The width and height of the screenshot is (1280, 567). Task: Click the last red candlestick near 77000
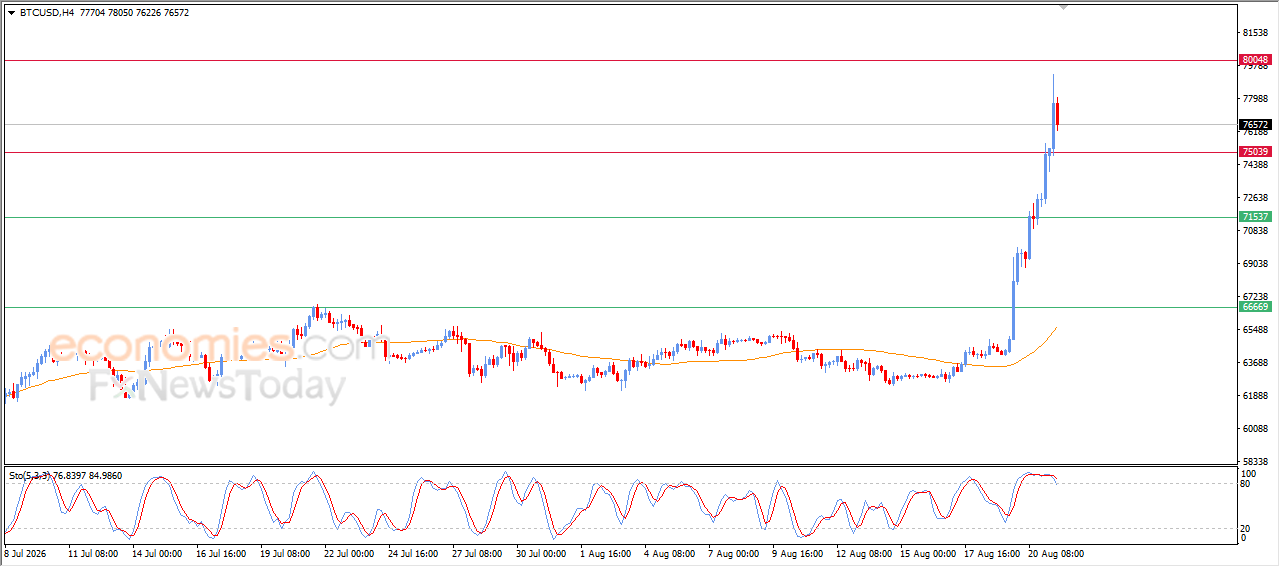tap(1059, 112)
